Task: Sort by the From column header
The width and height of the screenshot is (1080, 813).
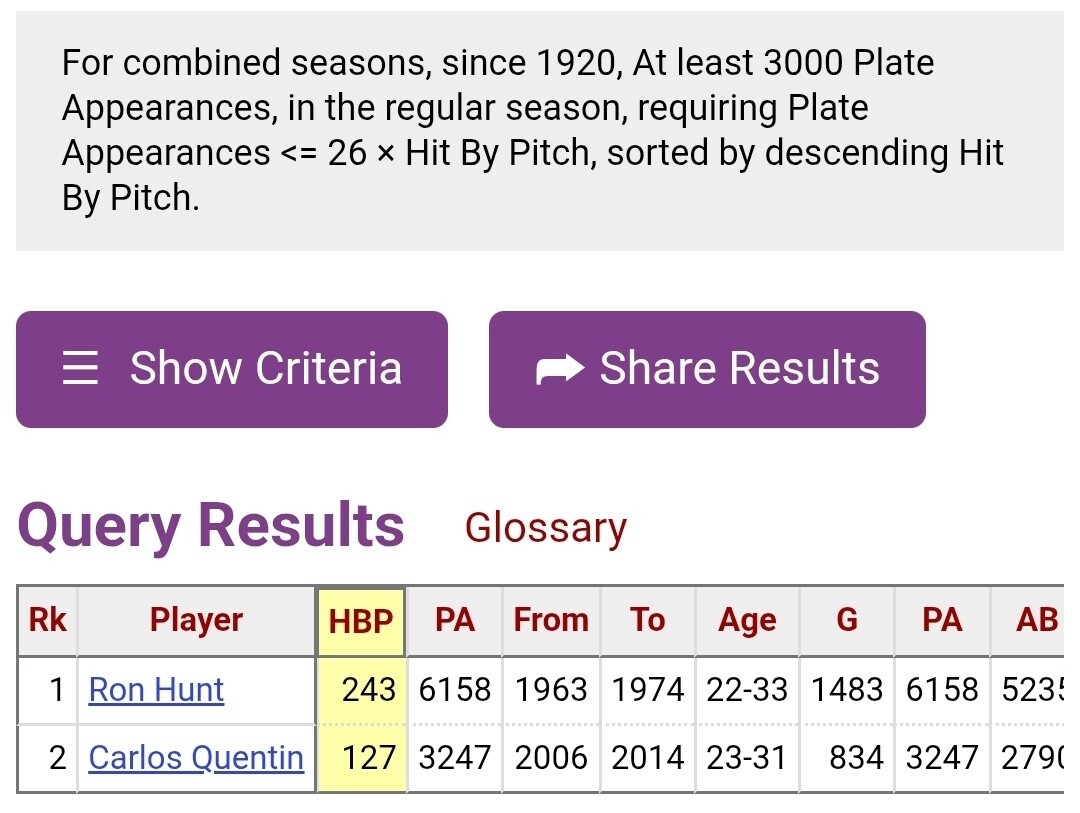Action: [x=551, y=621]
